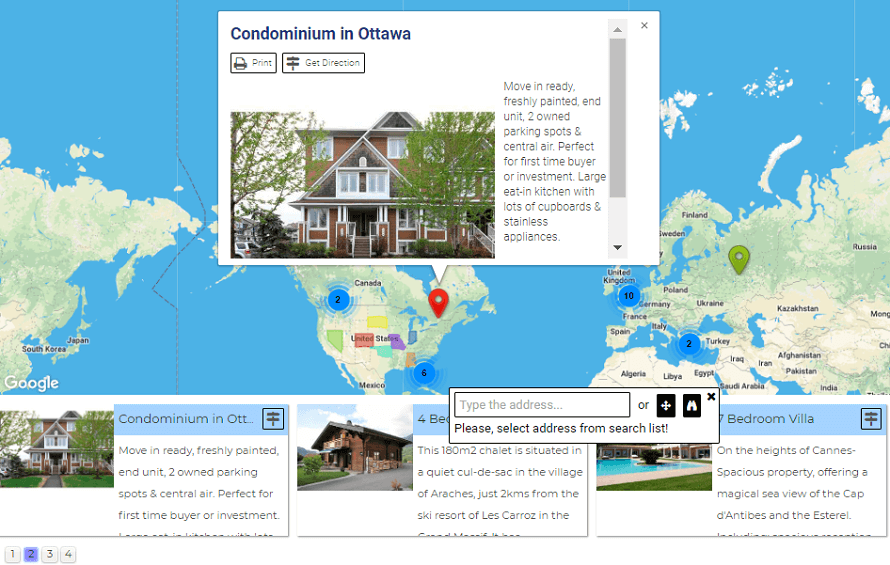Viewport: 890px width, 565px height.
Task: Click the yellow highlighted US state region
Action: pos(377,323)
